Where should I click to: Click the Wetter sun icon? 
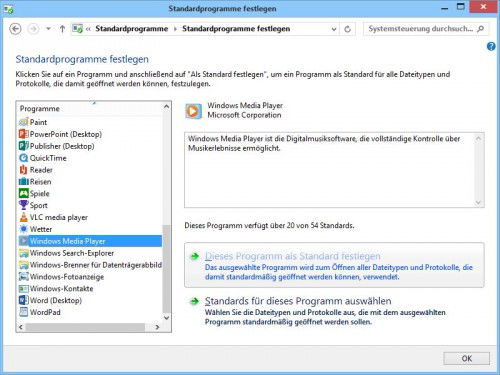click(23, 229)
